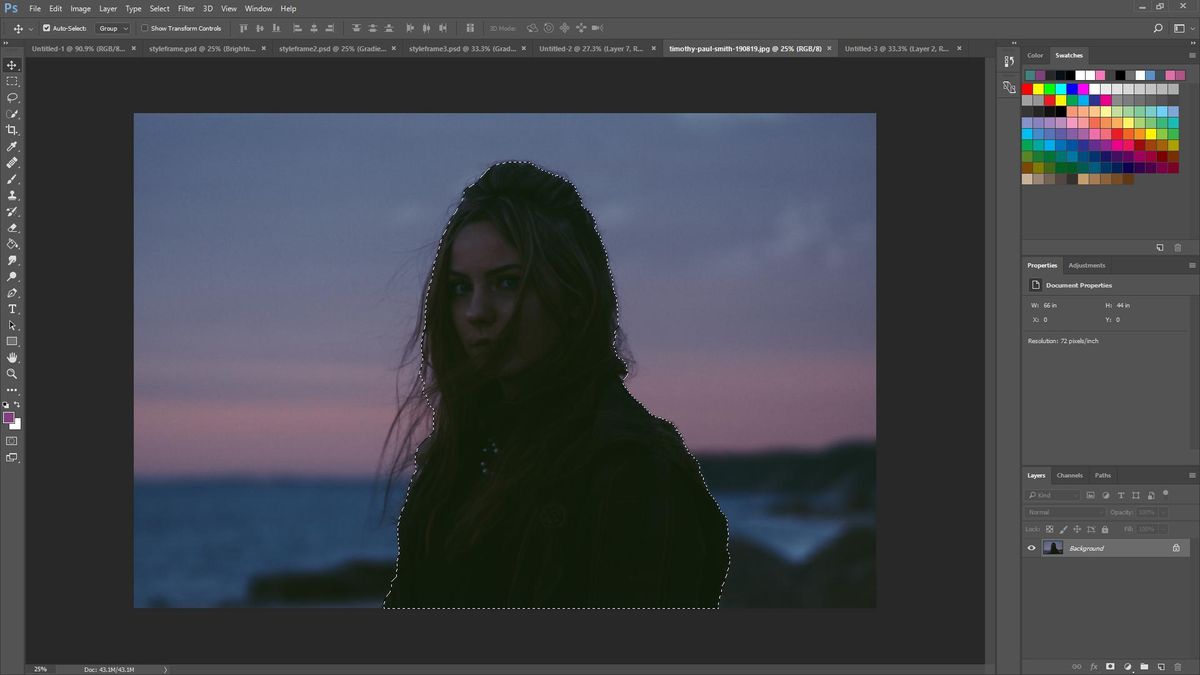Hide the Background layer
This screenshot has width=1200, height=675.
[x=1031, y=547]
